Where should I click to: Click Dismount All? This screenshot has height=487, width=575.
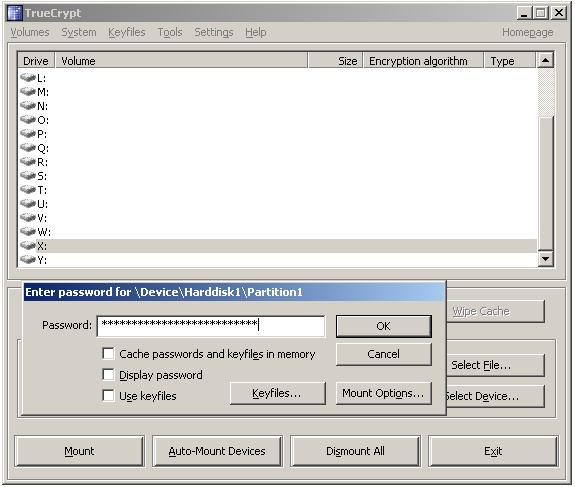point(355,451)
